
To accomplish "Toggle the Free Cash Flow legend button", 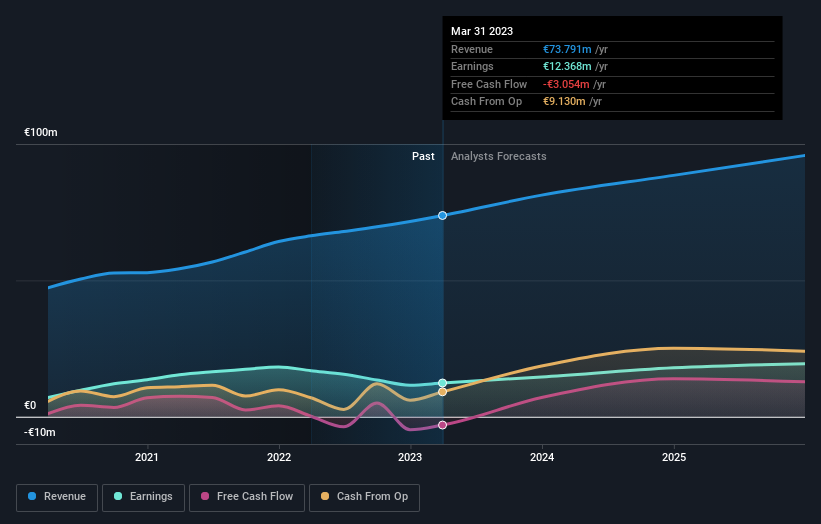I will coord(247,497).
